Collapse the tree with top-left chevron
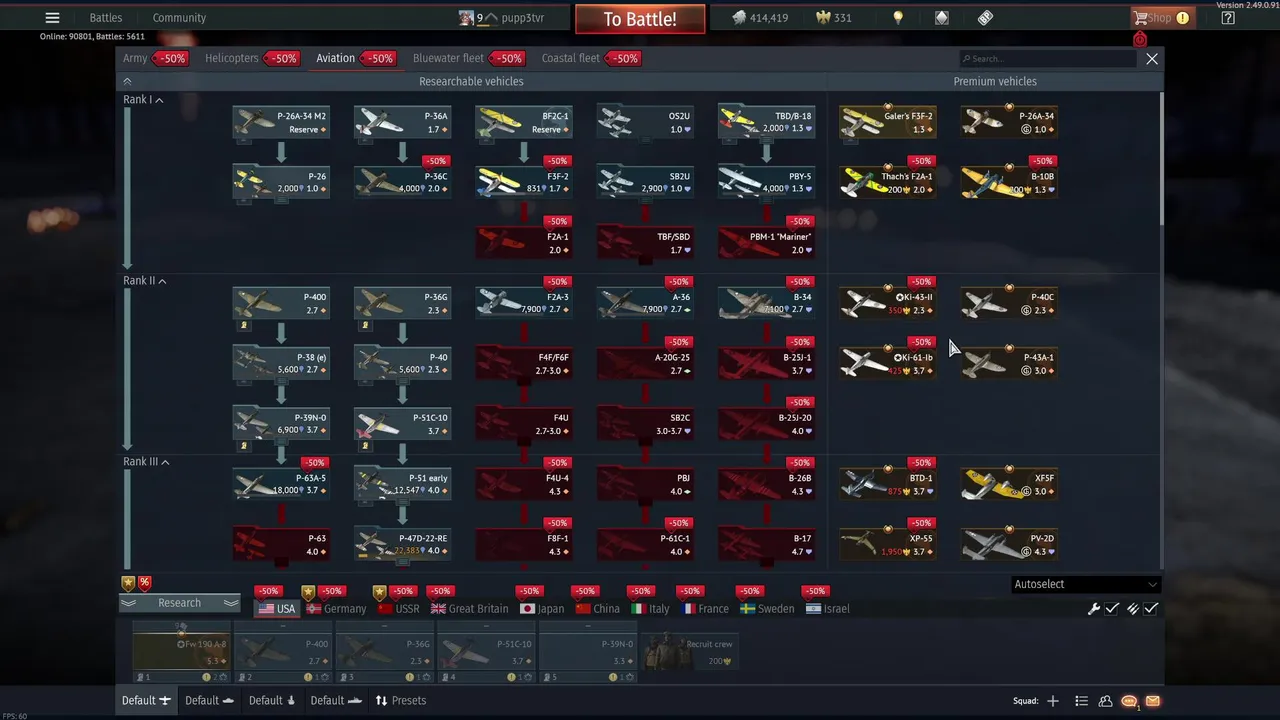This screenshot has height=720, width=1280. tap(127, 81)
